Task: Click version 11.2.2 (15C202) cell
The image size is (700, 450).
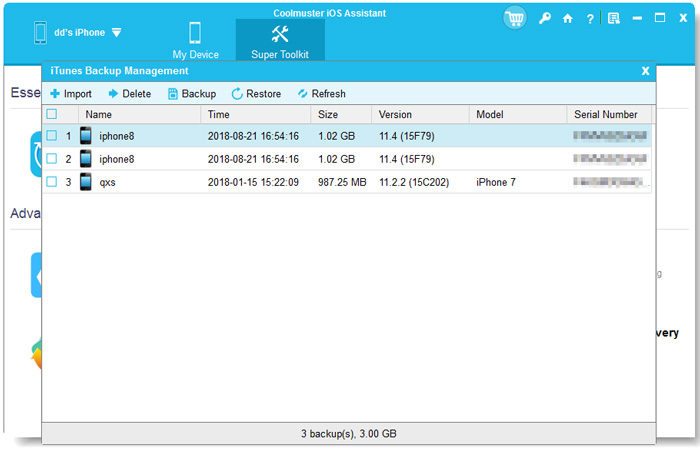Action: (414, 182)
